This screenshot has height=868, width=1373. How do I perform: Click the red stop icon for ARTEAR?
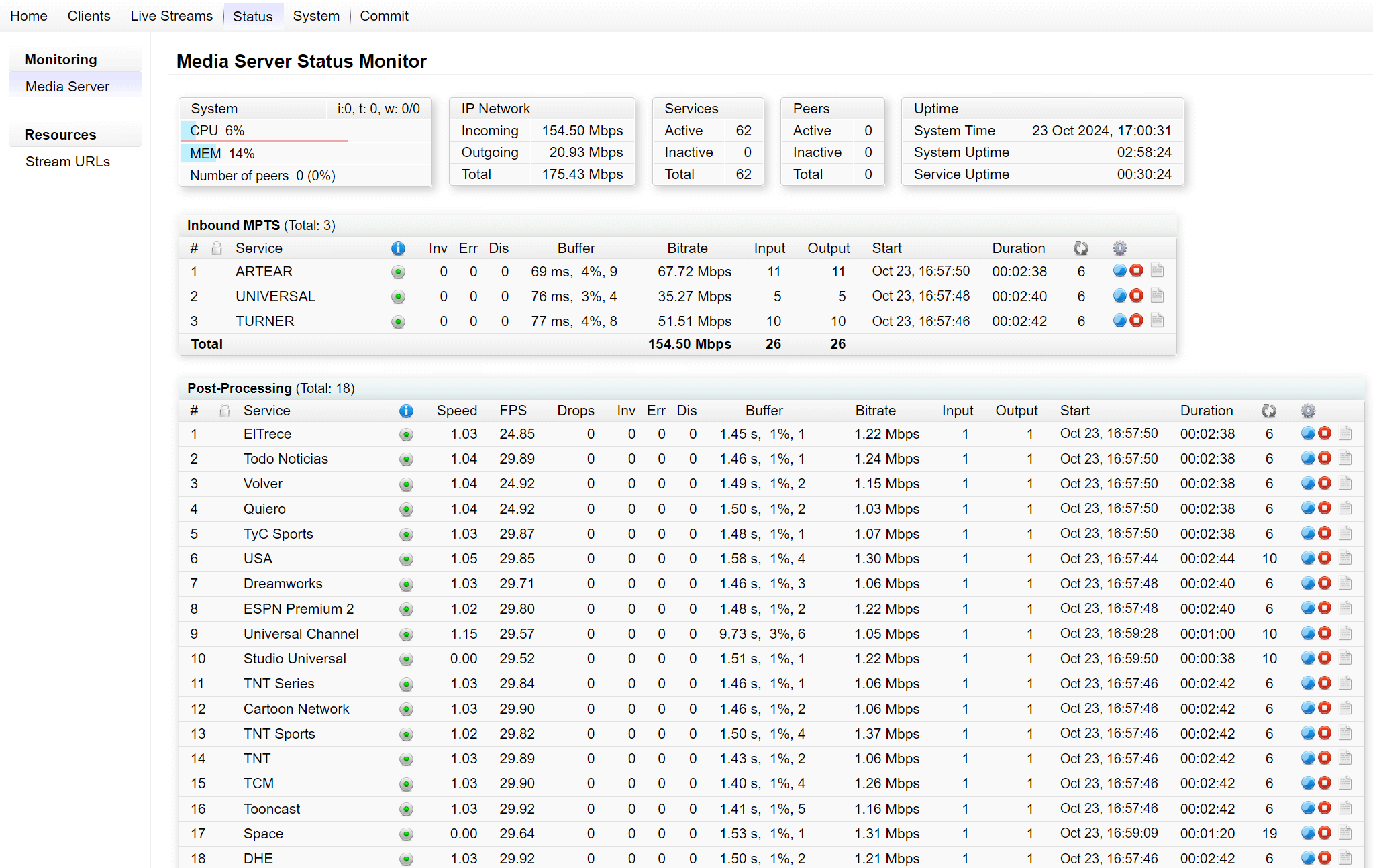(x=1136, y=271)
